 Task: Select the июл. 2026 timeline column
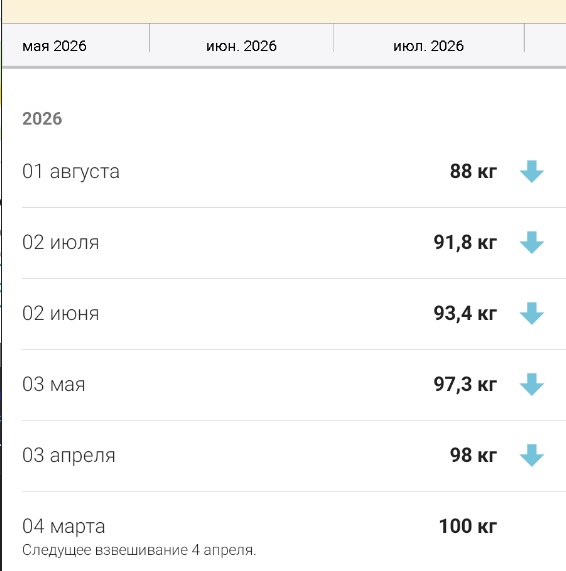click(428, 46)
